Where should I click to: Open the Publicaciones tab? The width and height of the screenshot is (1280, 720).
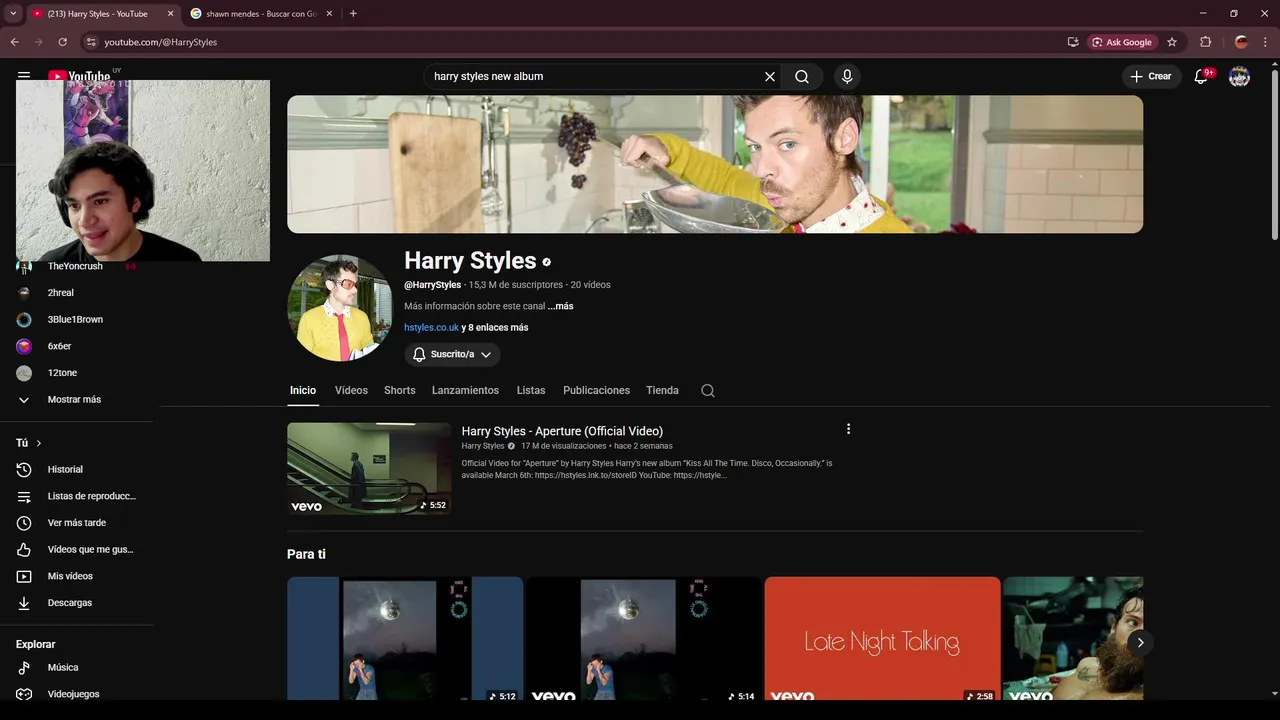click(x=596, y=390)
